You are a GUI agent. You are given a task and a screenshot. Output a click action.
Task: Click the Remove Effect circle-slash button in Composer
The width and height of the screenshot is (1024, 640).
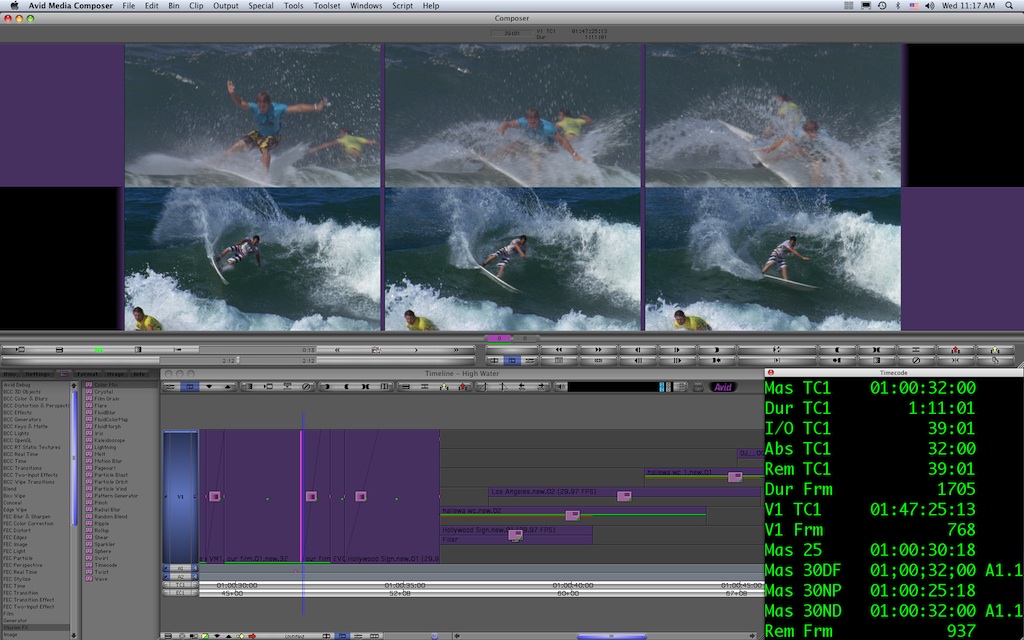[916, 360]
